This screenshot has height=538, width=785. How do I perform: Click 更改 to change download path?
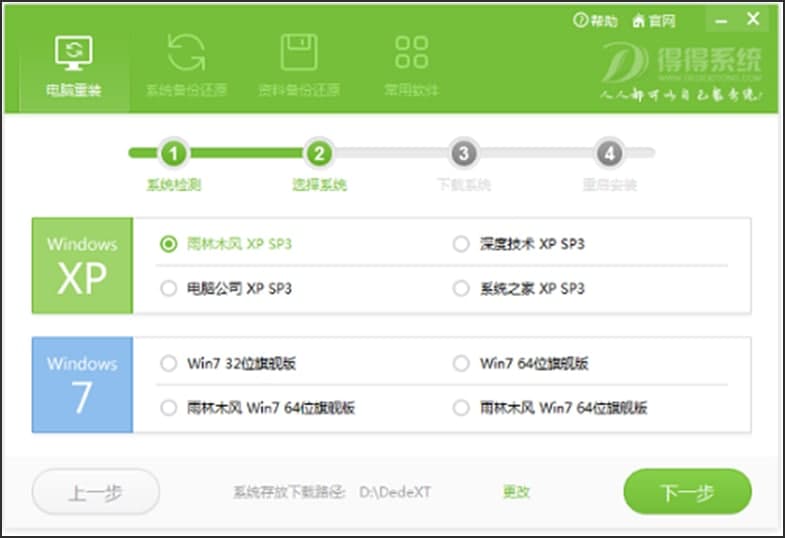516,492
